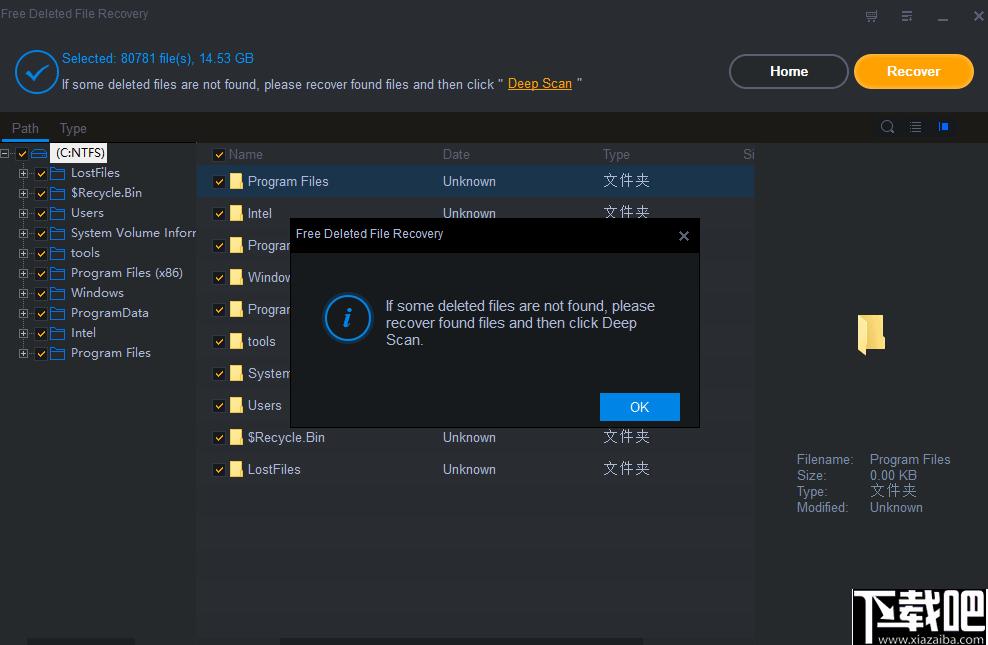The width and height of the screenshot is (988, 645).
Task: Click the $Recycle.Bin folder icon in tree
Action: (x=57, y=193)
